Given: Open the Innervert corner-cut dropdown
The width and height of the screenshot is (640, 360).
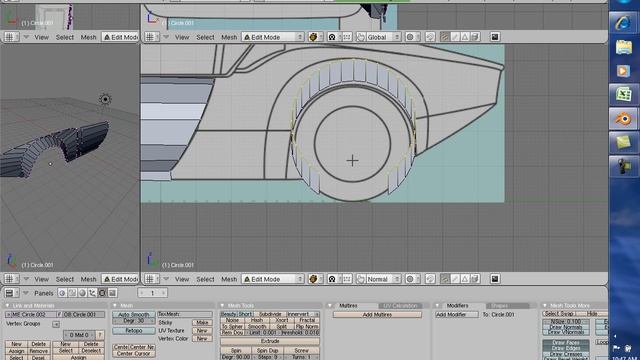Looking at the screenshot, I should 303,314.
